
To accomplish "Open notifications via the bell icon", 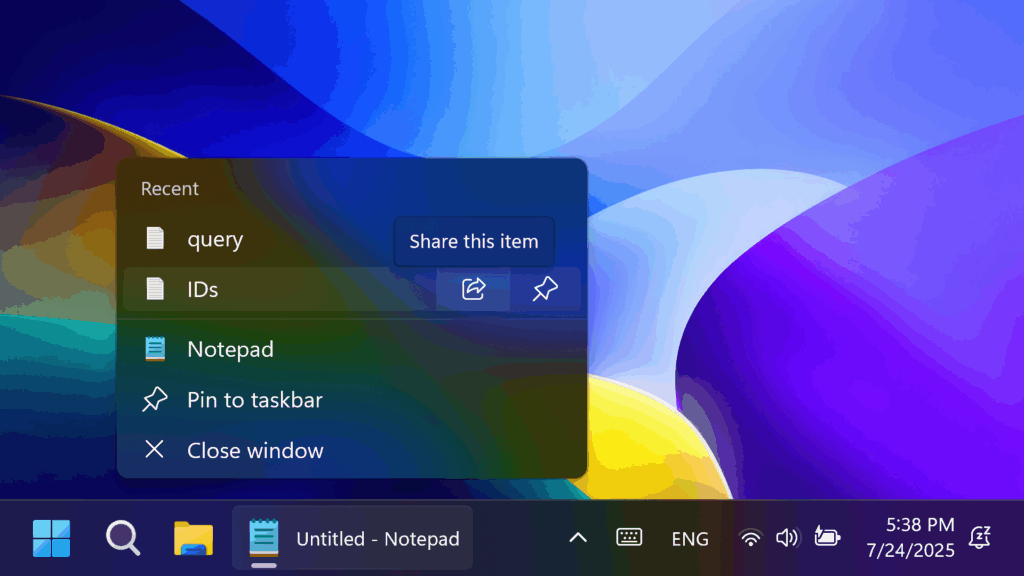I will (980, 538).
